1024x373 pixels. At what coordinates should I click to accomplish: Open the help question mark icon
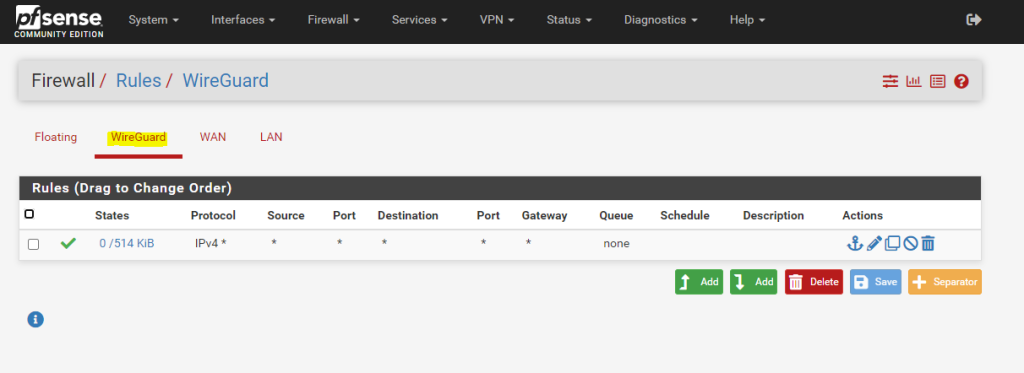(961, 82)
